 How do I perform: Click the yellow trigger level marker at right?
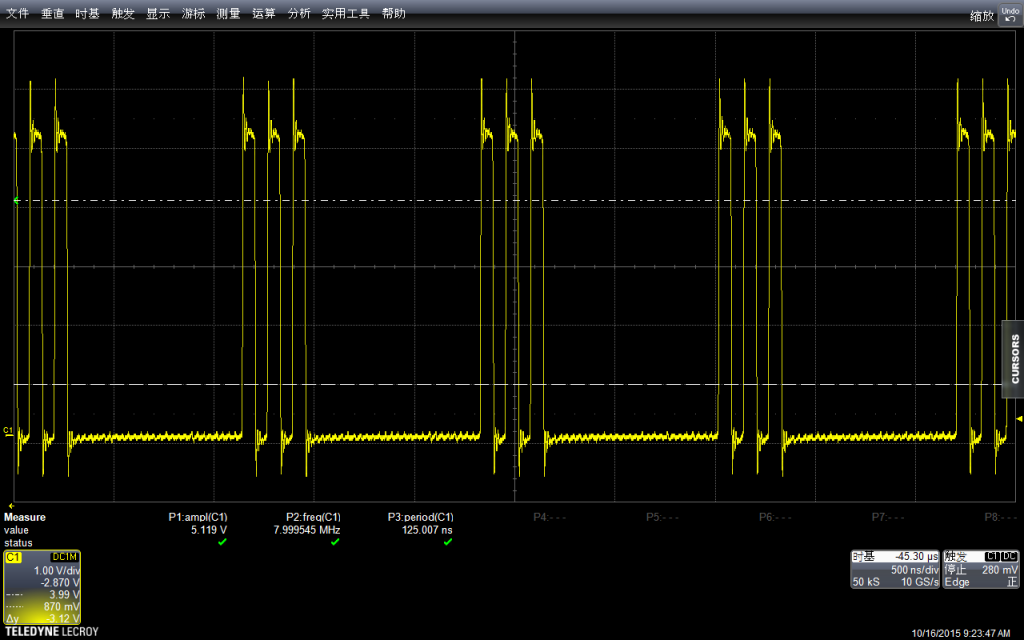(x=1019, y=419)
